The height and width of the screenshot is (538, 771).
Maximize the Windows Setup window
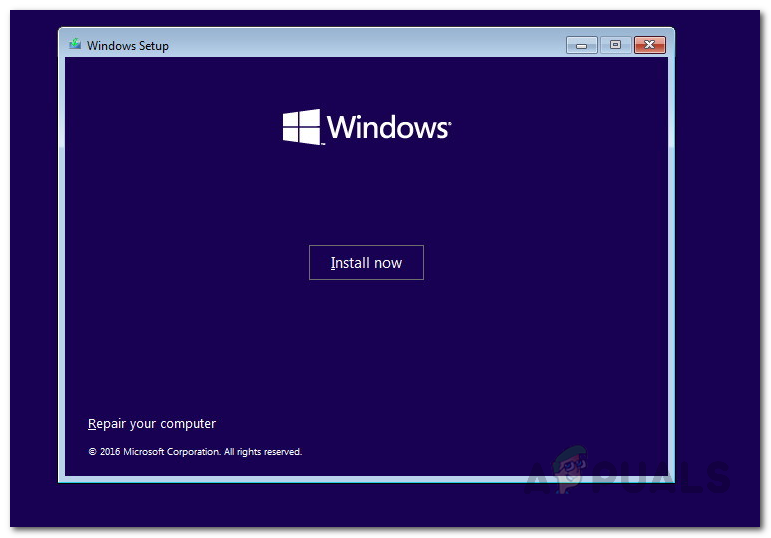pyautogui.click(x=615, y=45)
